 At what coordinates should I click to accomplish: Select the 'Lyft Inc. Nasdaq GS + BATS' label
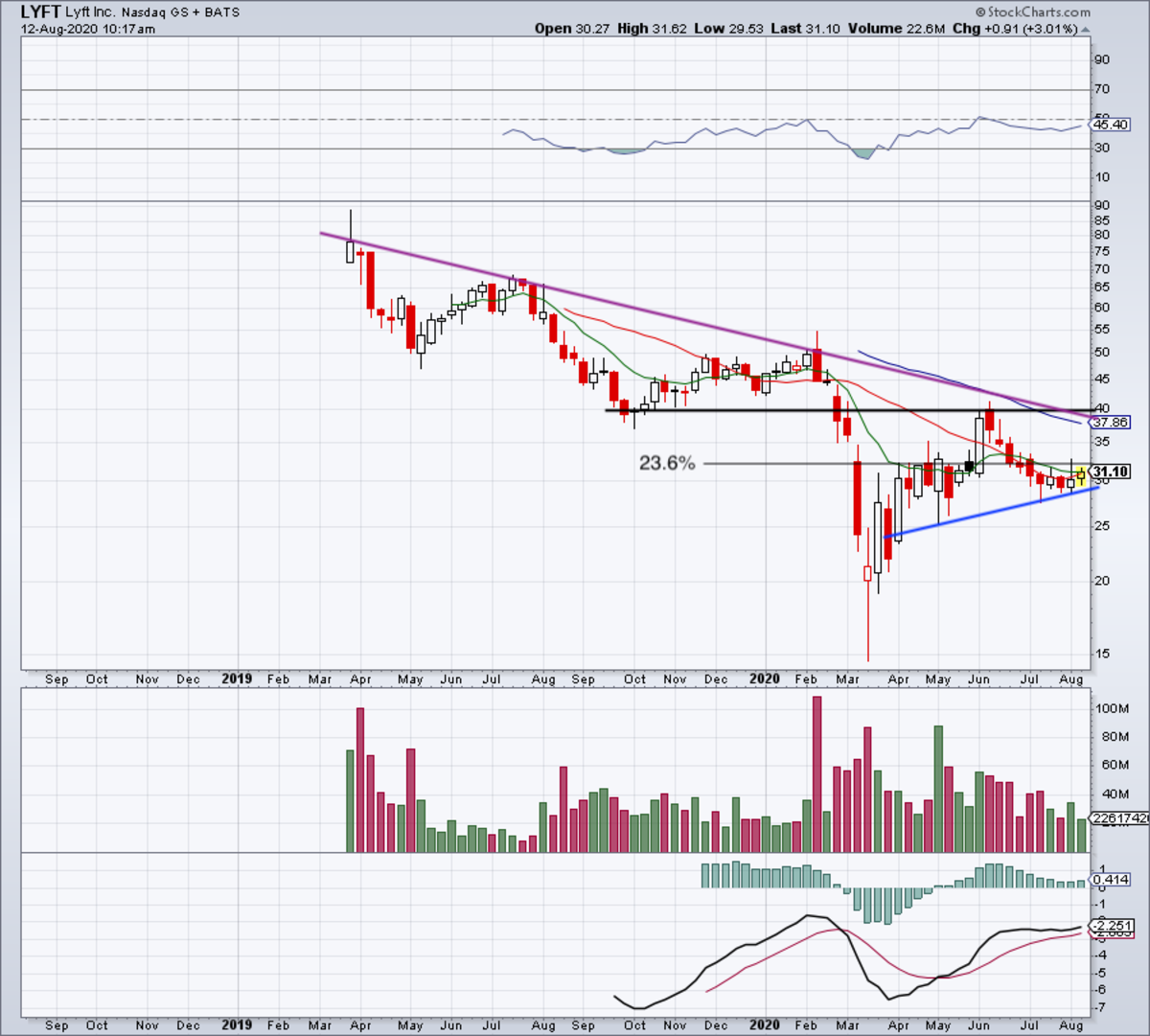153,13
